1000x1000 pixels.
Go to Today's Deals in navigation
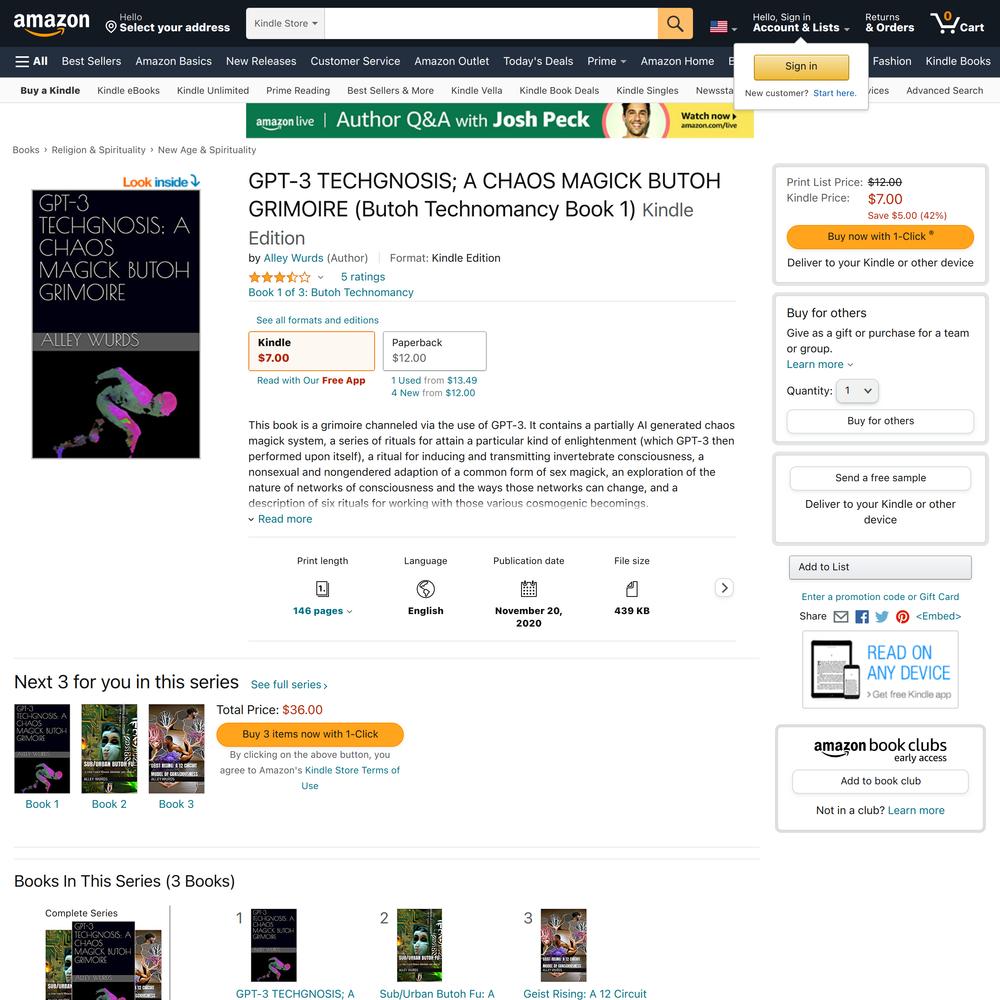538,61
